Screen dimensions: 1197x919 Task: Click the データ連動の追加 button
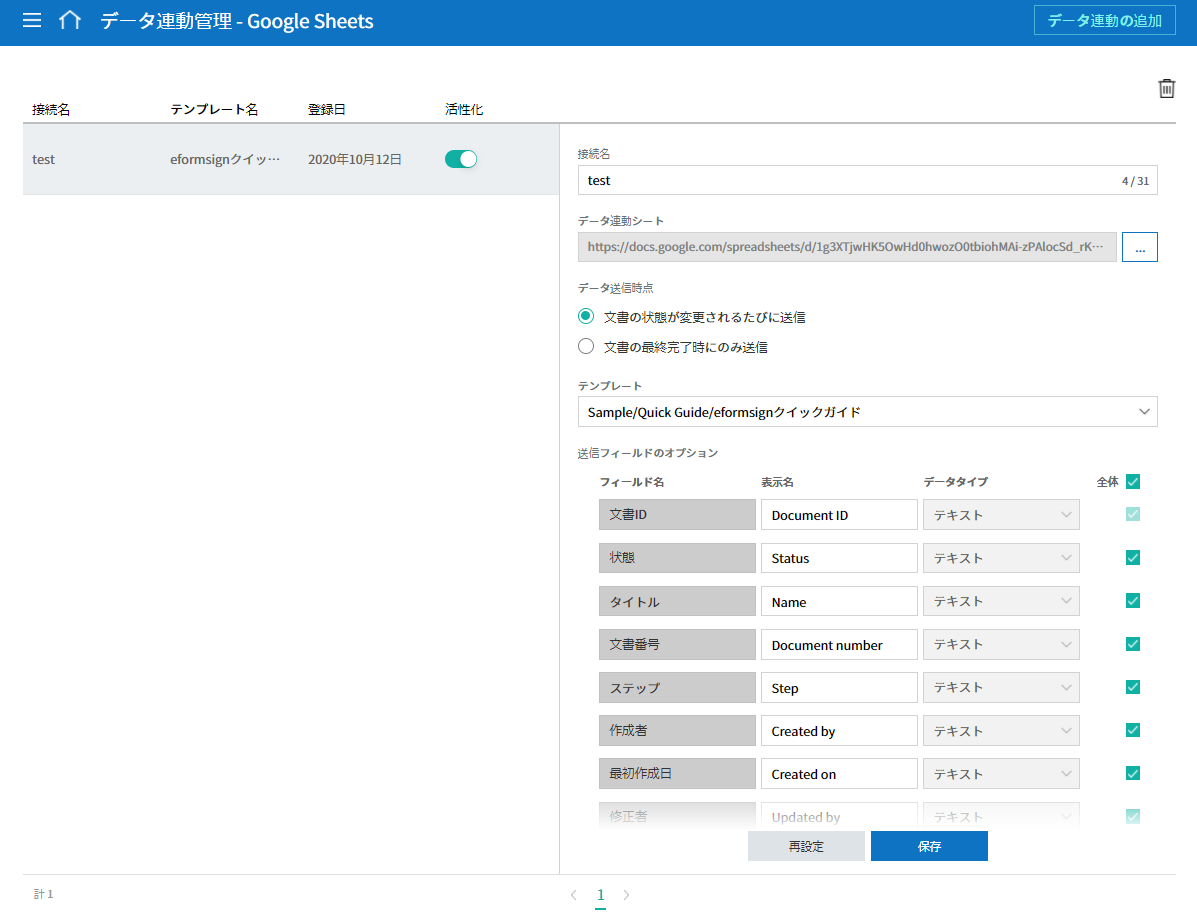coord(1105,21)
